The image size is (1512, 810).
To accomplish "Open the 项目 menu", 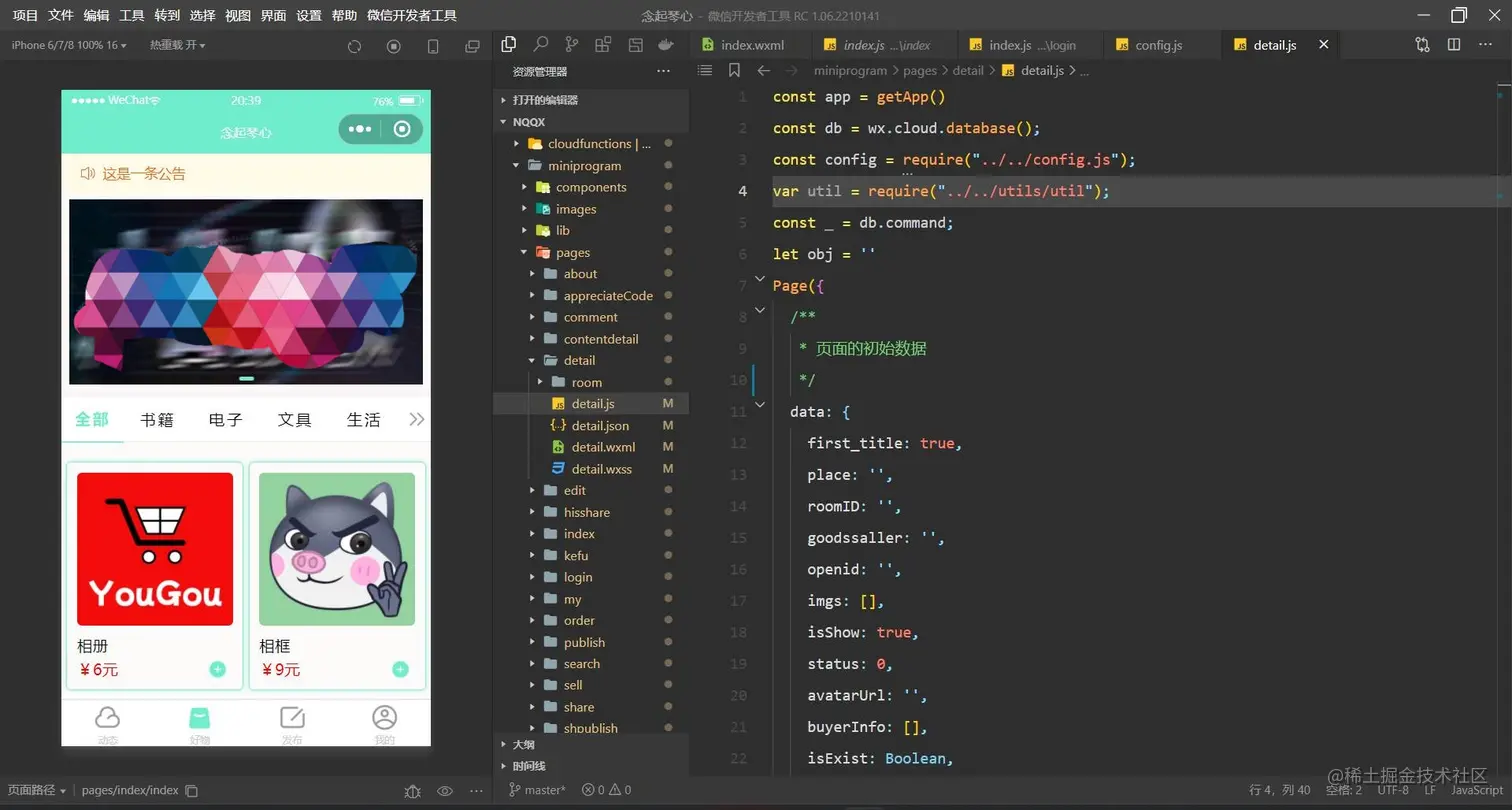I will pyautogui.click(x=25, y=15).
